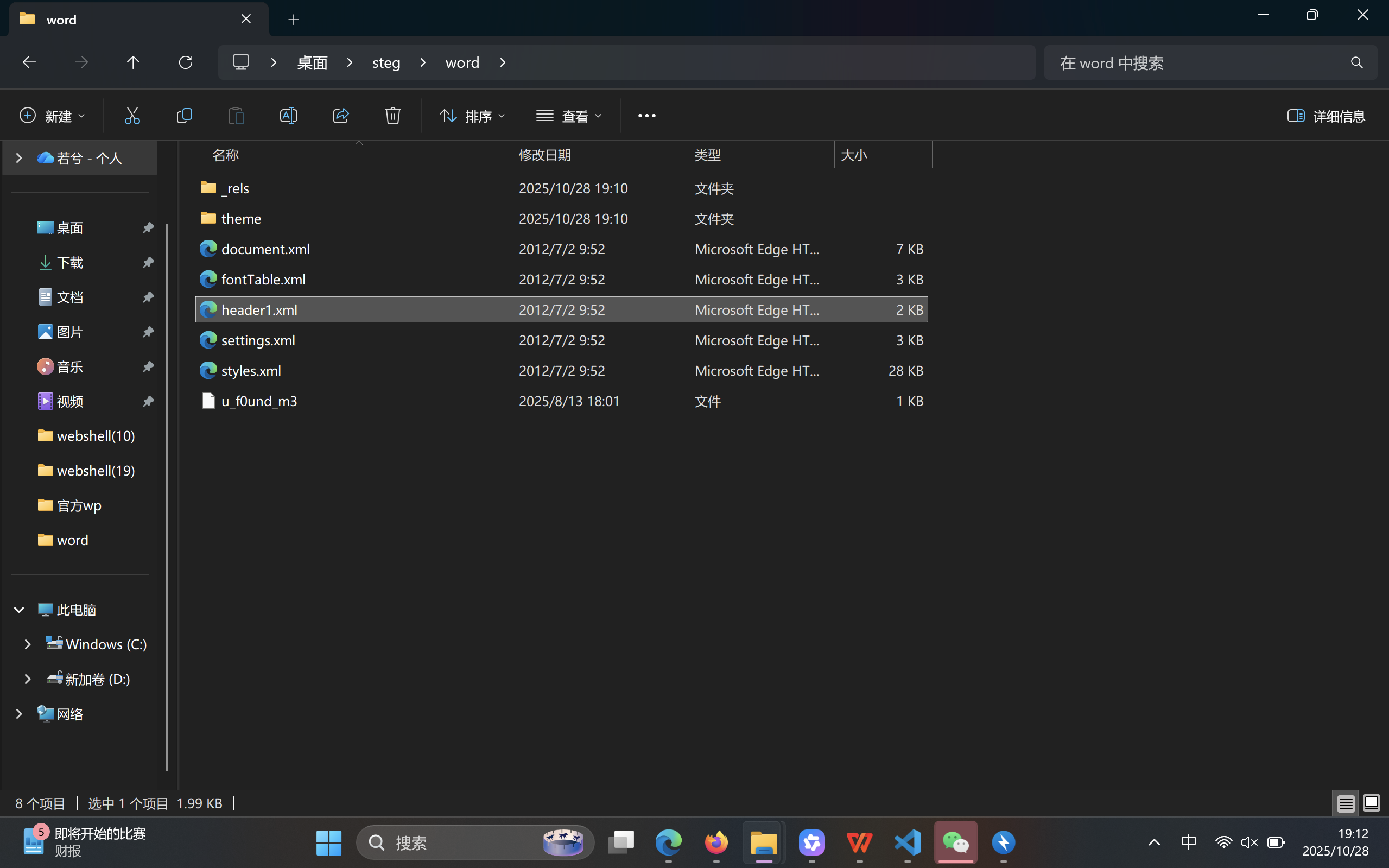Image resolution: width=1389 pixels, height=868 pixels.
Task: Click 桌面 in the address breadcrumb
Action: click(x=312, y=62)
